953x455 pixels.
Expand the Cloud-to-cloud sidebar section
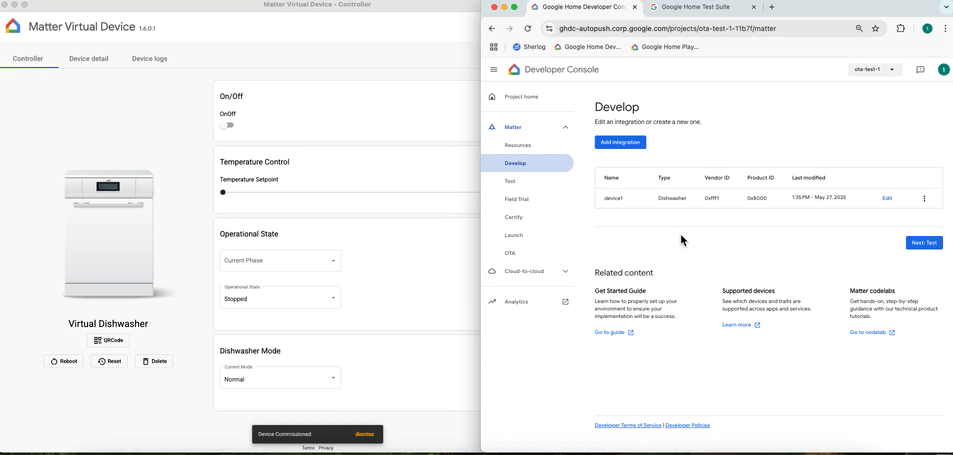[565, 271]
